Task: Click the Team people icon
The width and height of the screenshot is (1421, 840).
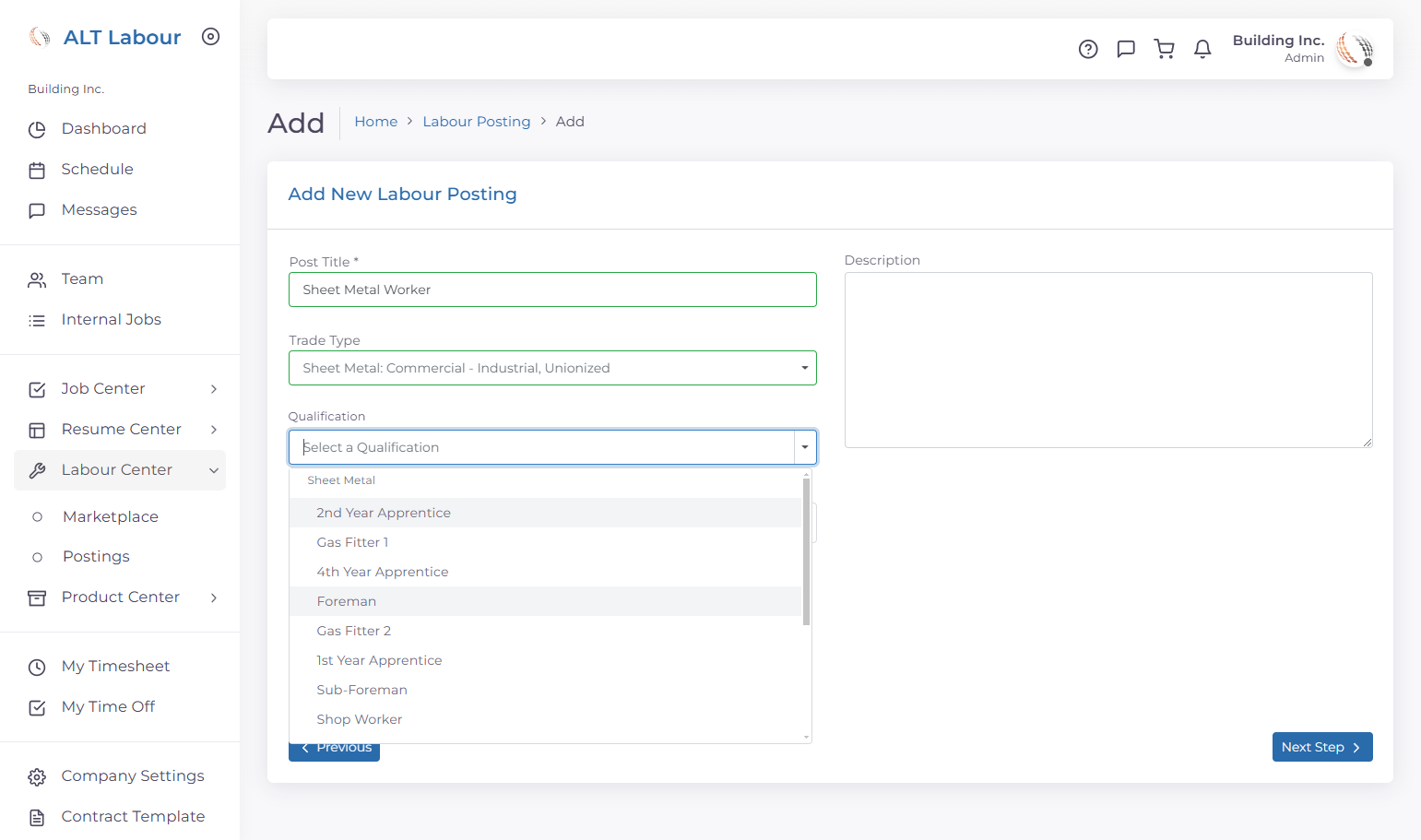Action: click(x=37, y=280)
